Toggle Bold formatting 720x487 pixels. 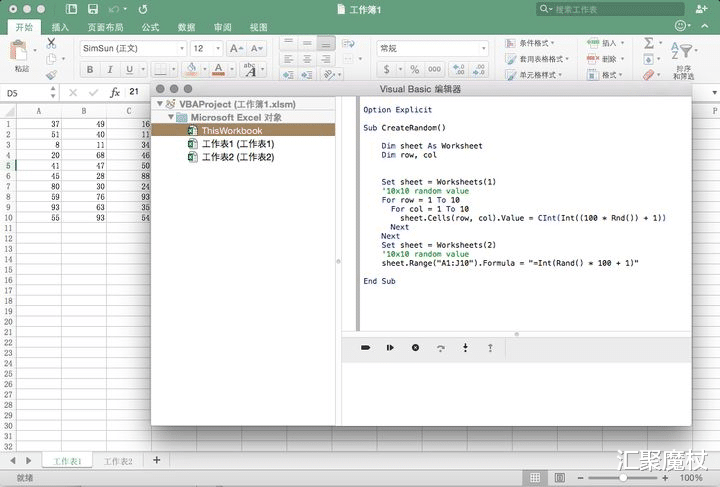tap(90, 70)
